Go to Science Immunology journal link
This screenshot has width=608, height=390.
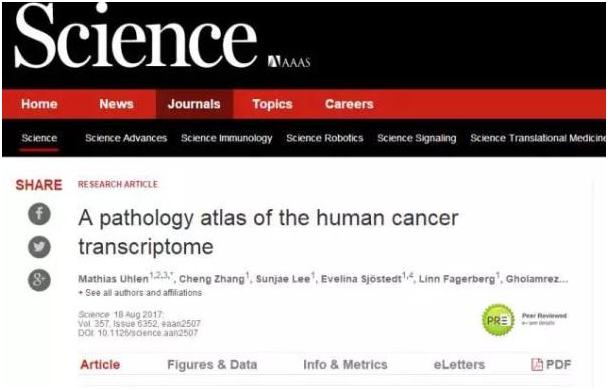tap(226, 138)
